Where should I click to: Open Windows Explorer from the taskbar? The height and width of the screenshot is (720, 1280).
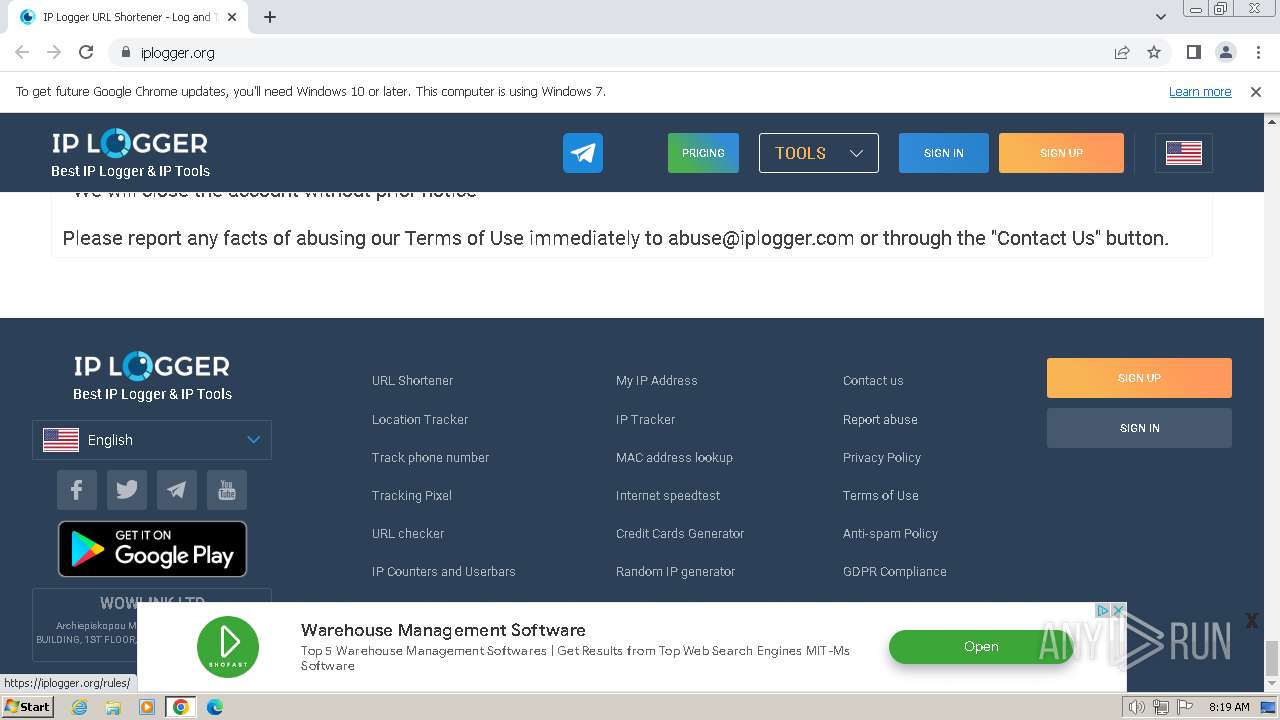pyautogui.click(x=113, y=707)
